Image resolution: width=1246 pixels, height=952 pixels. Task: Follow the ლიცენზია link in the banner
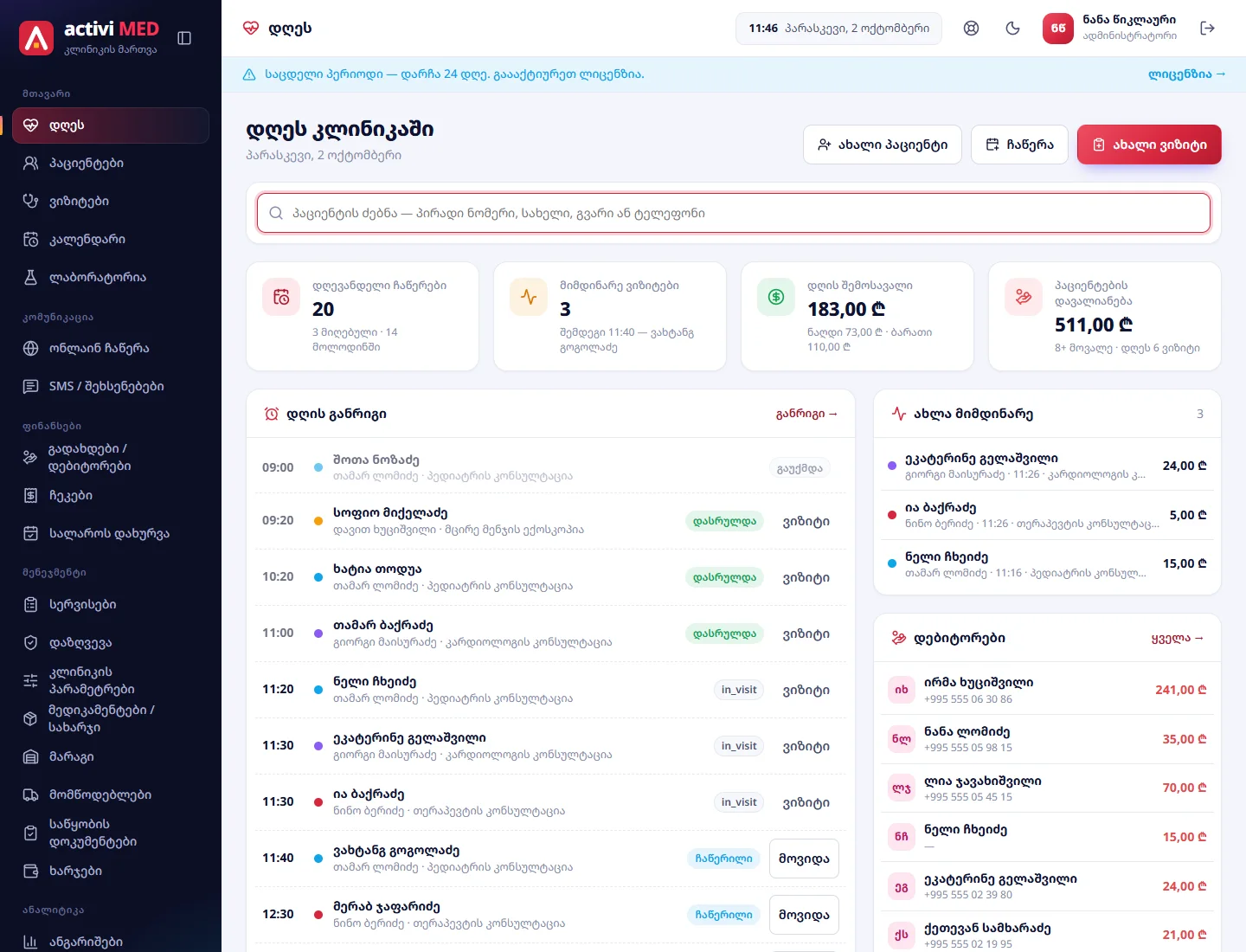coord(1187,74)
